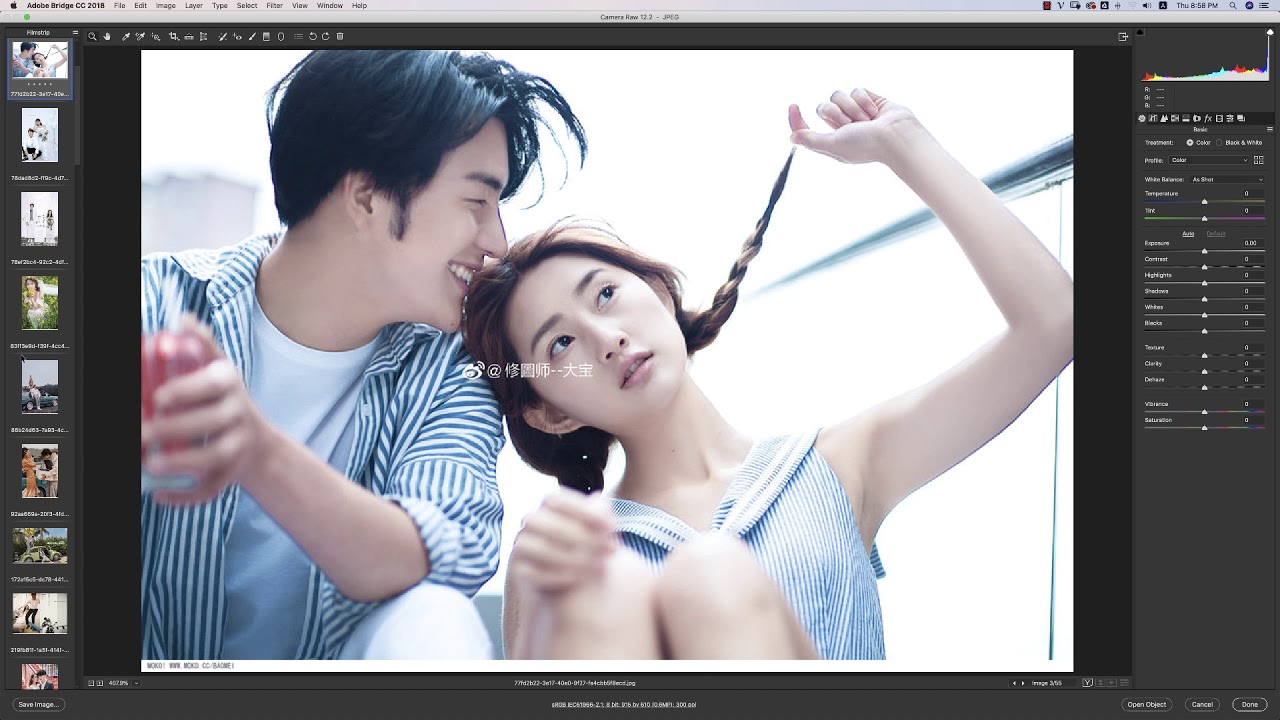This screenshot has height=720, width=1280.
Task: Select Color treatment radio button
Action: coord(1189,142)
